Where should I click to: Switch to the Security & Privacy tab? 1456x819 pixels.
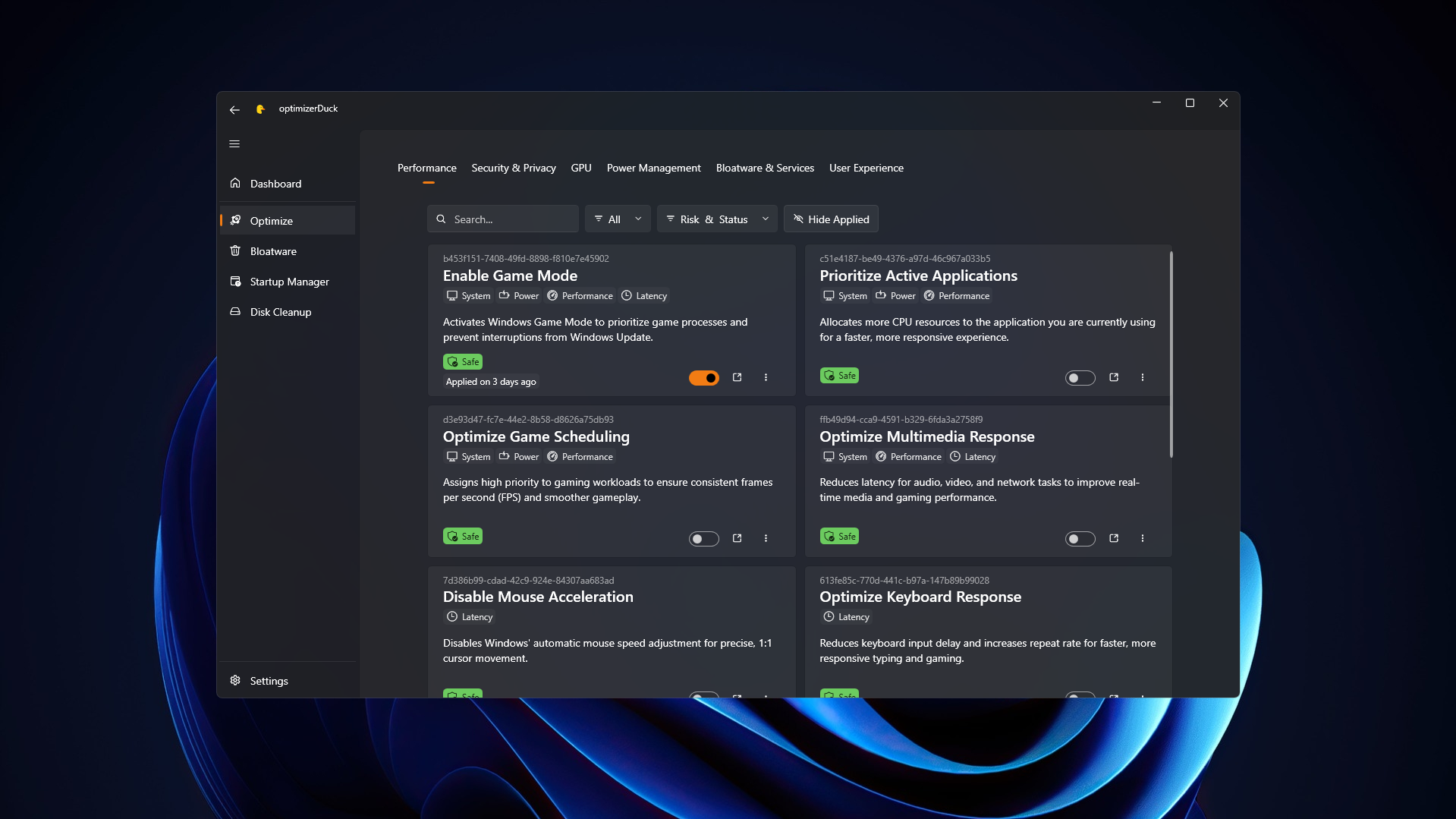pos(514,168)
